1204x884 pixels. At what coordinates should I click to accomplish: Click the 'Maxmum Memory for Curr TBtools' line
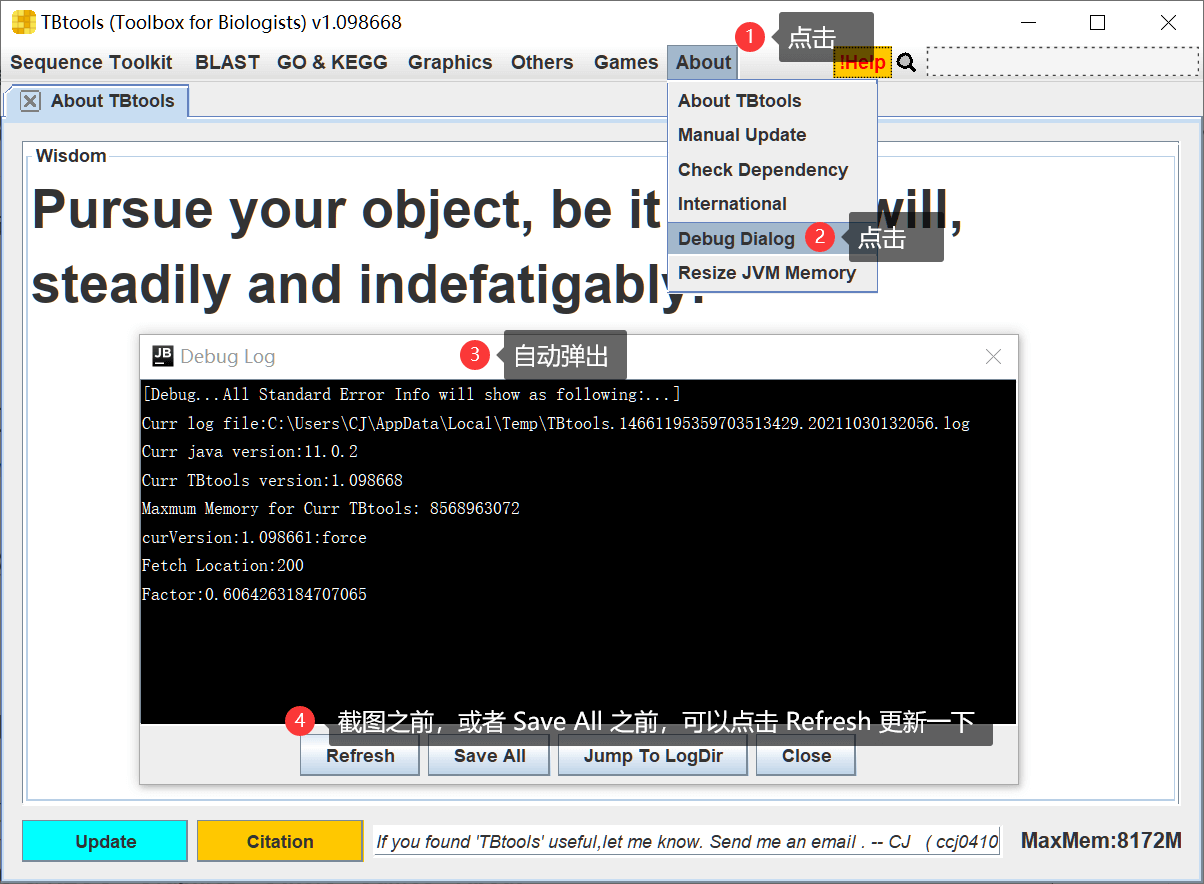tap(331, 508)
